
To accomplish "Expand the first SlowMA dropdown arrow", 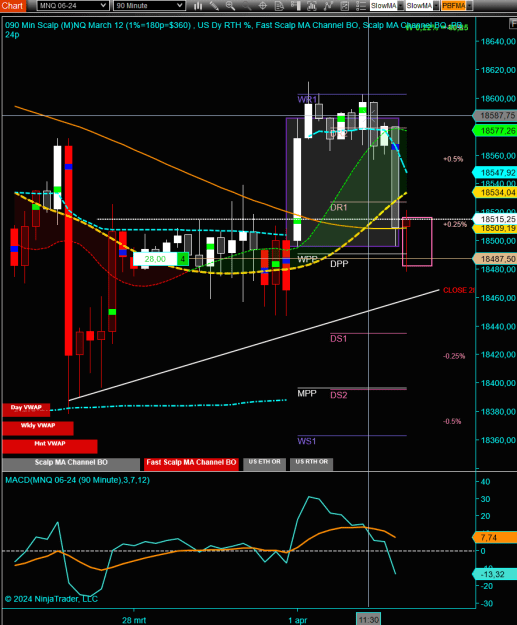I will [x=401, y=6].
